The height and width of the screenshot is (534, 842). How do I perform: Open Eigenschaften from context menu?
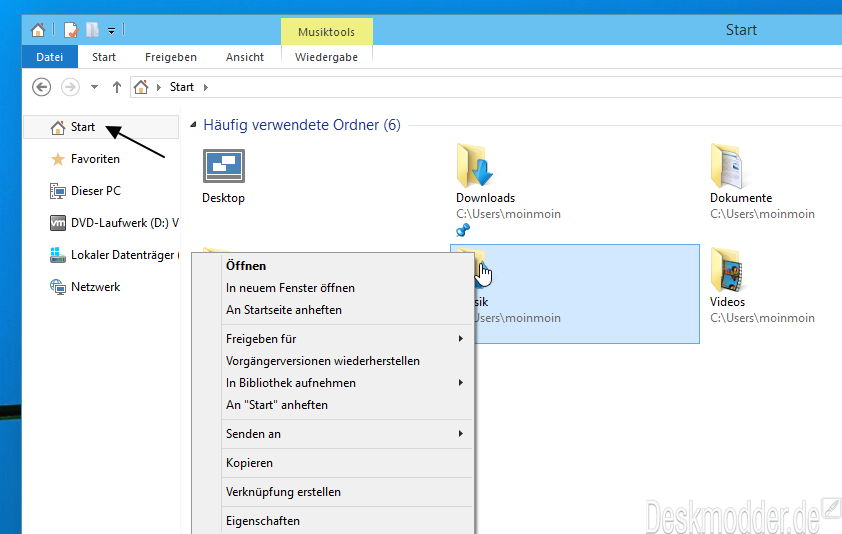point(347,521)
